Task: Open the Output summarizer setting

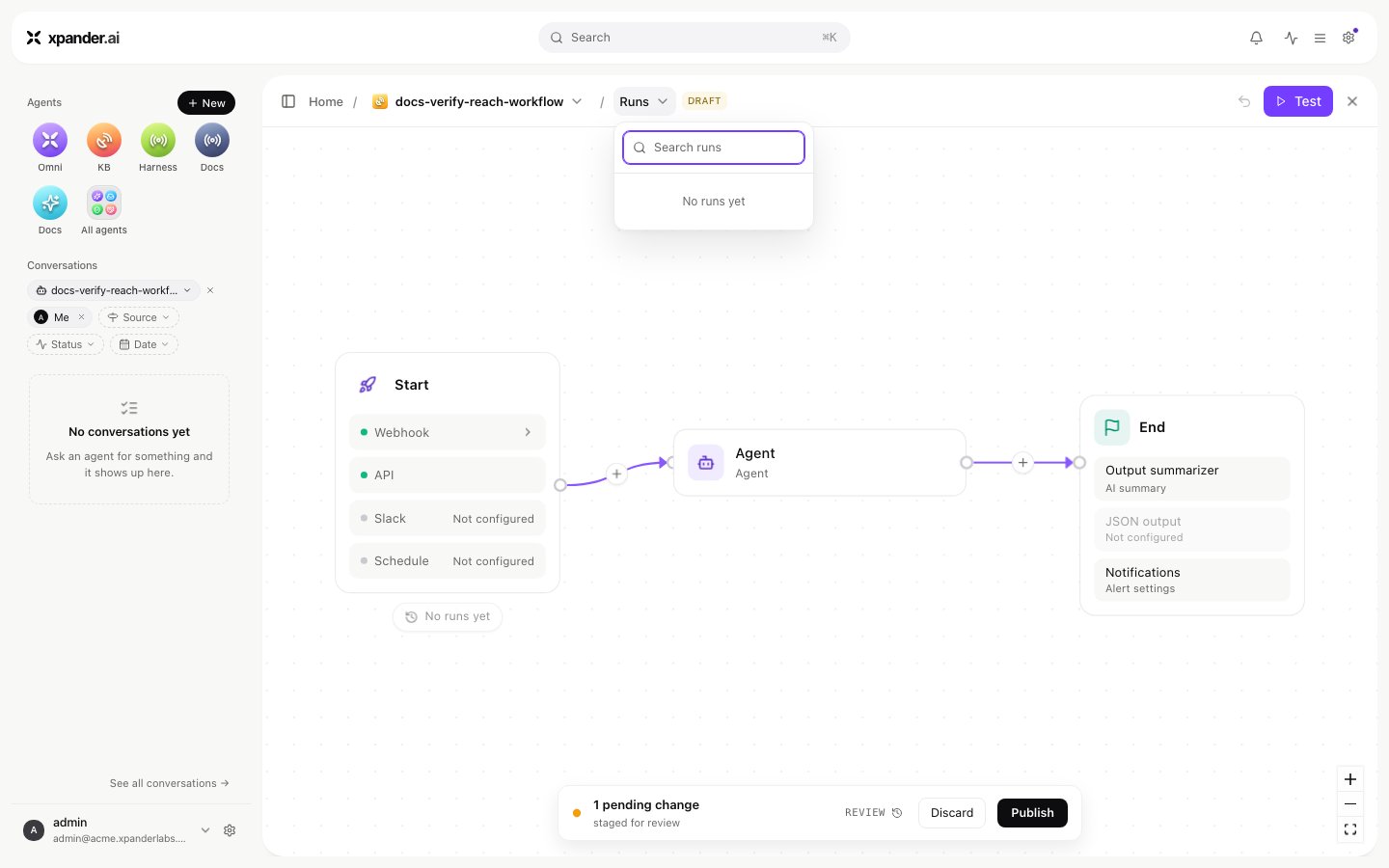Action: tap(1192, 478)
